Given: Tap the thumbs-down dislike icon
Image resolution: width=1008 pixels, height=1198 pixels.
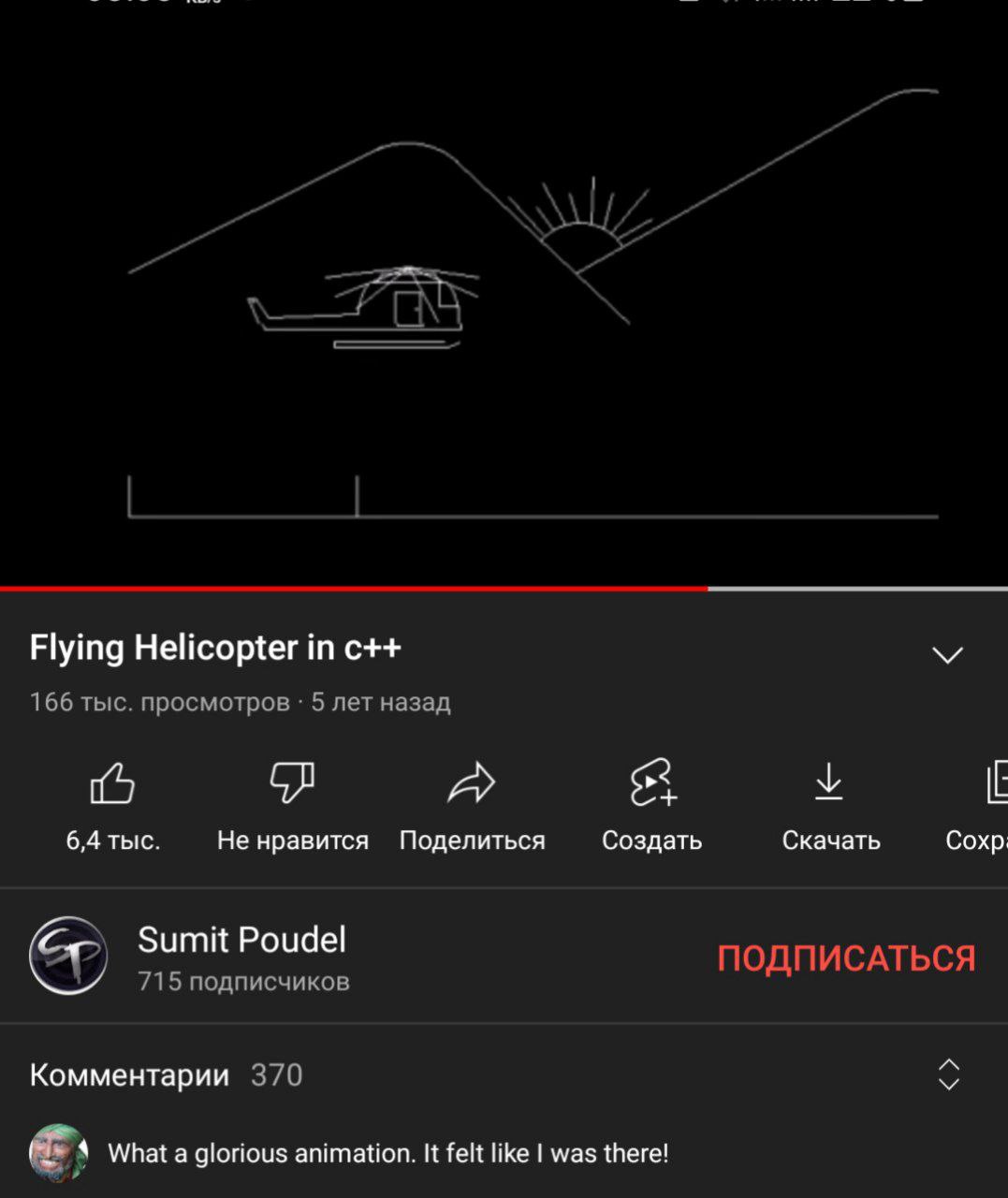Looking at the screenshot, I should (292, 782).
